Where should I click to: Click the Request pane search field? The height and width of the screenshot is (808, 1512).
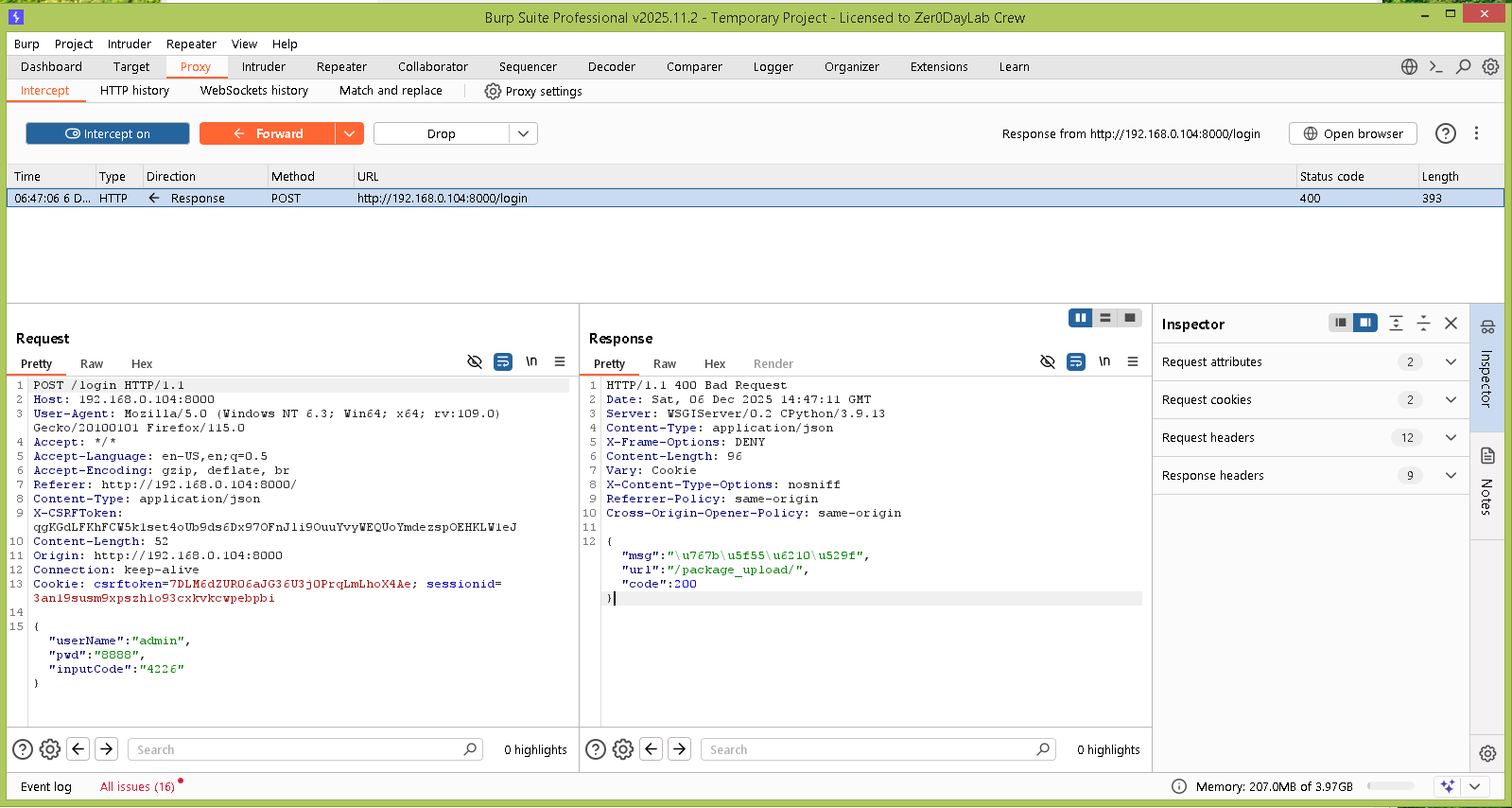tap(304, 749)
